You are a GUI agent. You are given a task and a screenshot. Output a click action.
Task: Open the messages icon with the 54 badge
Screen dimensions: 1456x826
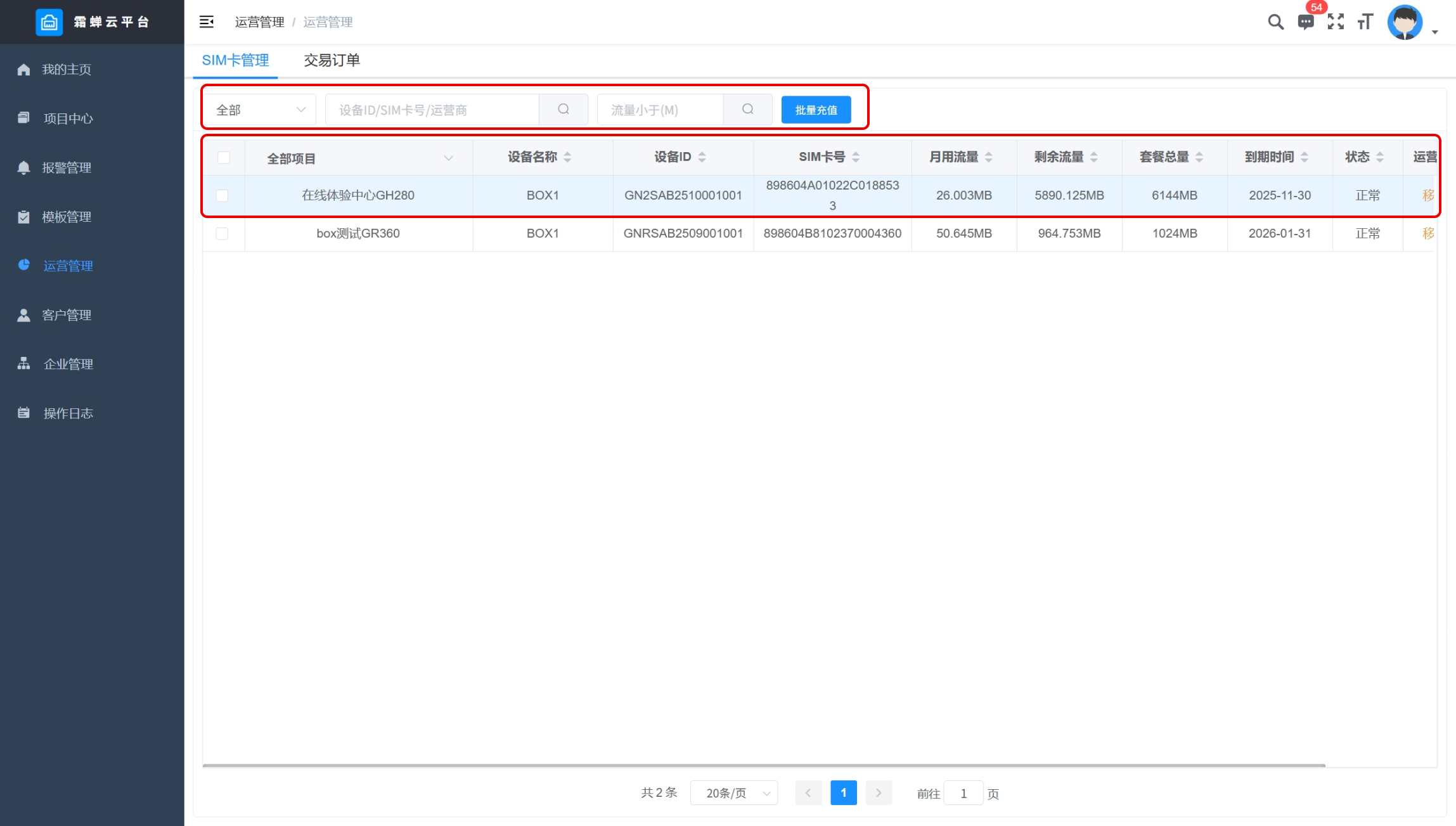1305,22
